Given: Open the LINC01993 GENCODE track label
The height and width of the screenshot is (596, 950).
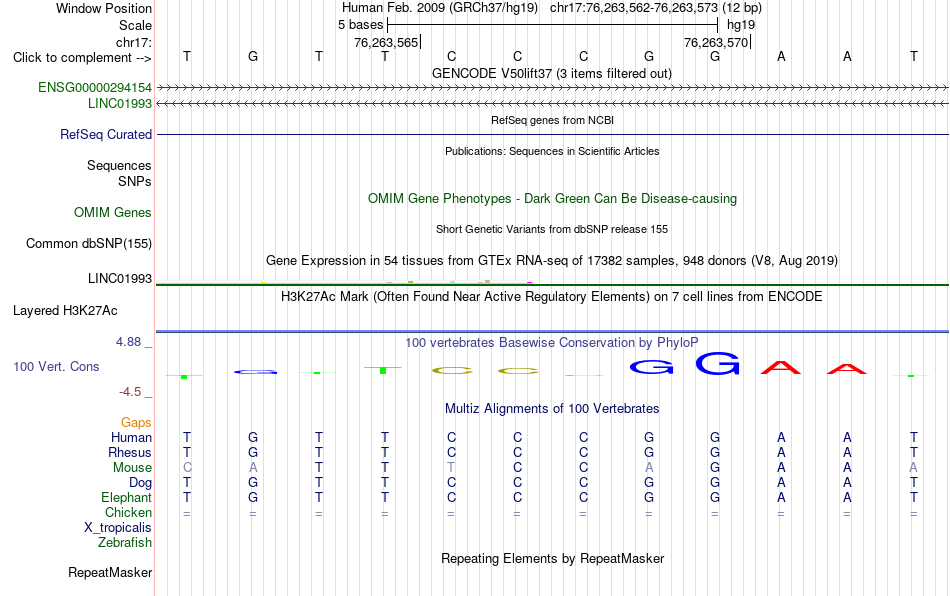Looking at the screenshot, I should pyautogui.click(x=119, y=104).
